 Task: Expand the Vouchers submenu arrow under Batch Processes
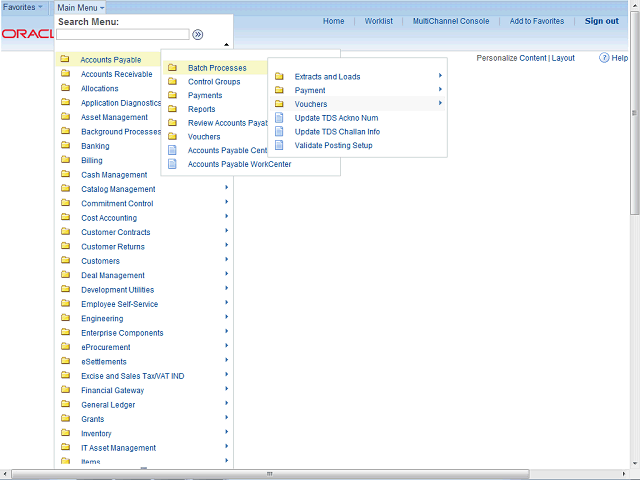tap(440, 104)
